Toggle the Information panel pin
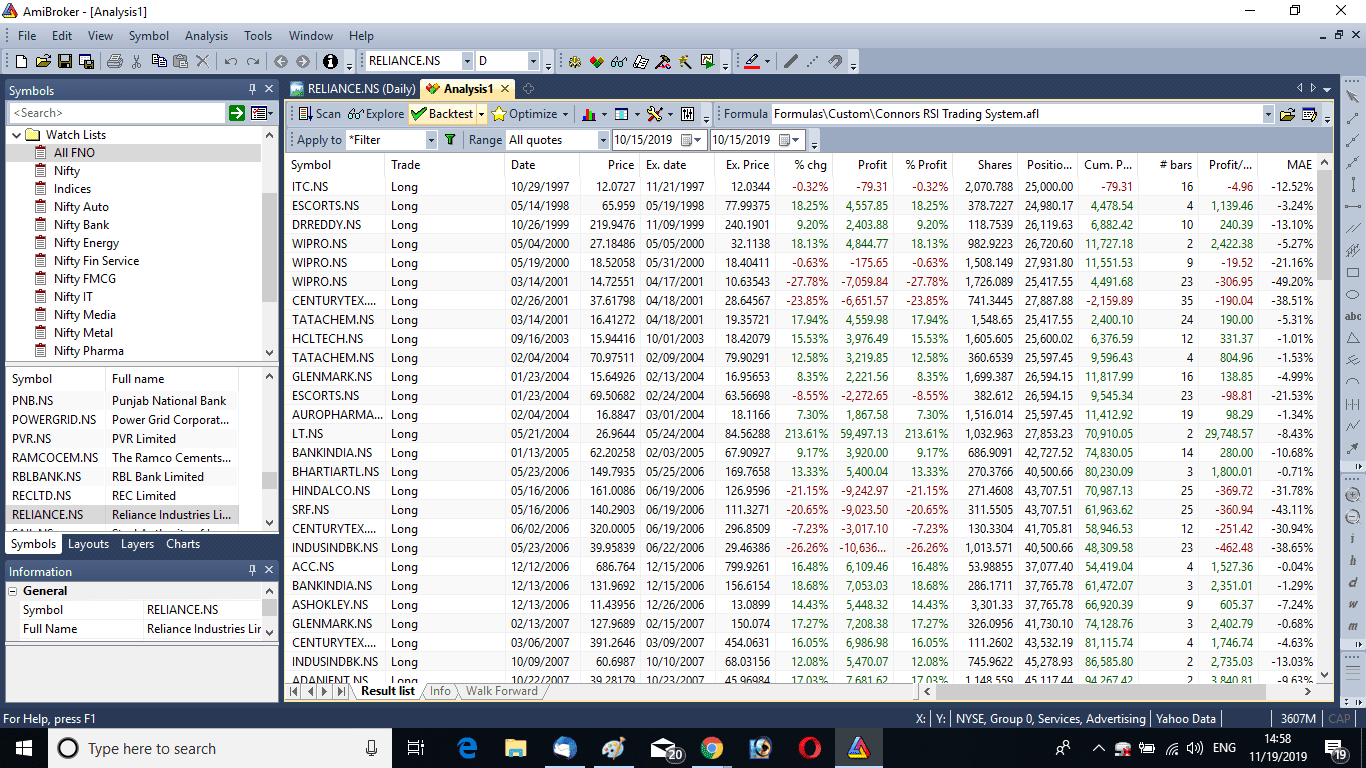Image resolution: width=1366 pixels, height=768 pixels. pos(252,571)
